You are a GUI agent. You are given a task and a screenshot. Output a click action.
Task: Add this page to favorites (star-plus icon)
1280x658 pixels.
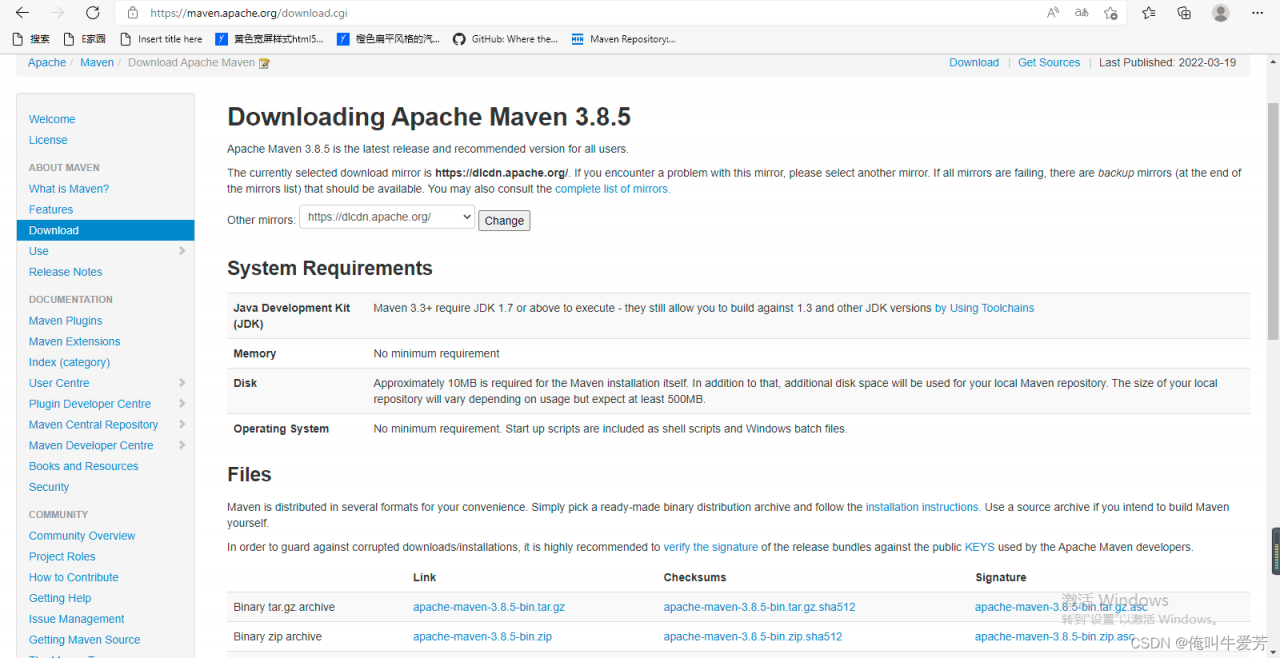click(1110, 13)
